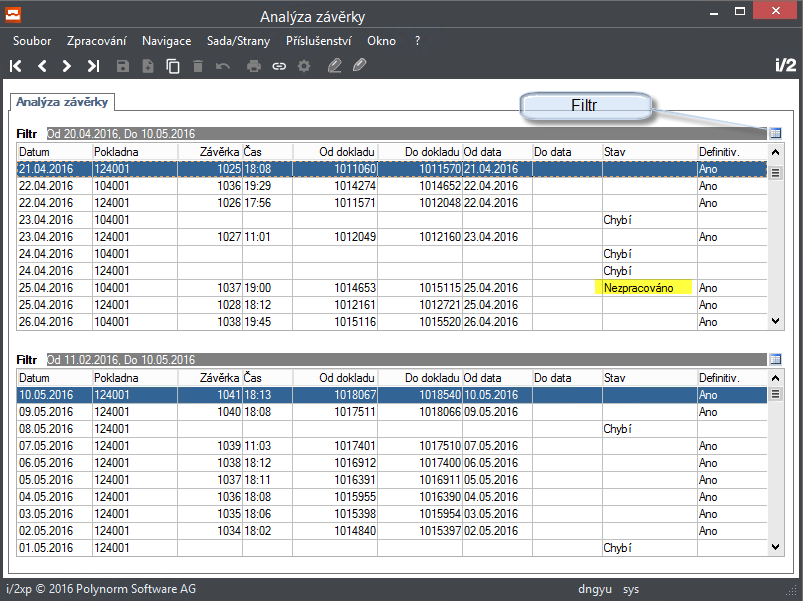Viewport: 803px width, 601px height.
Task: Click Chybí on row 24.04.2016 124001
Action: click(x=617, y=271)
